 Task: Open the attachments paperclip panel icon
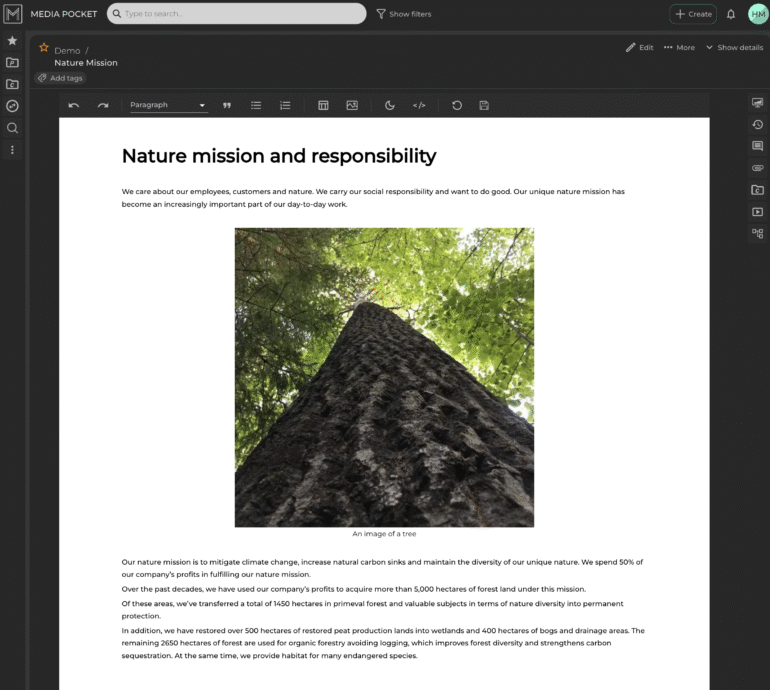pos(758,168)
